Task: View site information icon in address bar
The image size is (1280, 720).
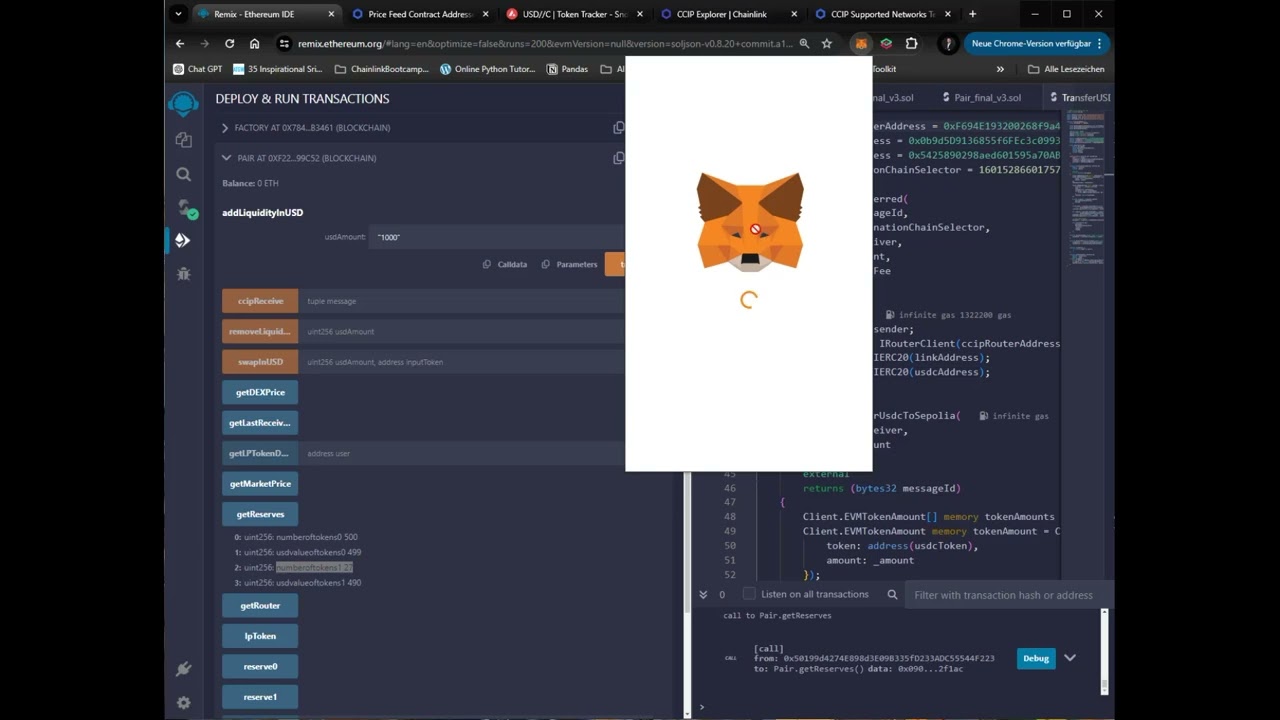Action: [284, 44]
